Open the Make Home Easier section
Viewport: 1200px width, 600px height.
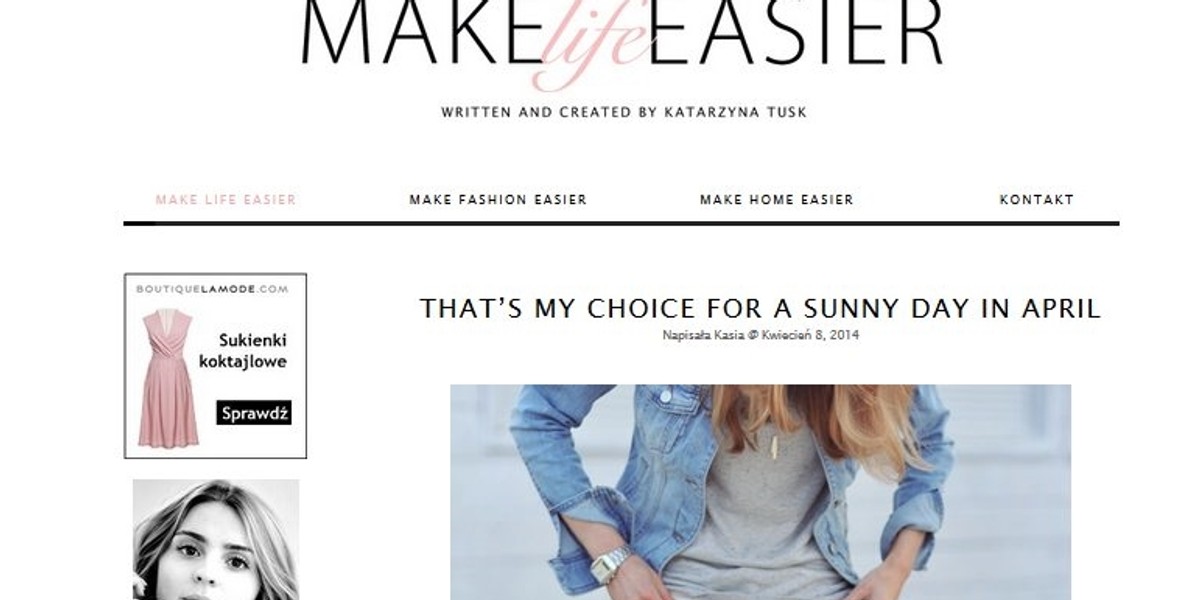[x=777, y=199]
